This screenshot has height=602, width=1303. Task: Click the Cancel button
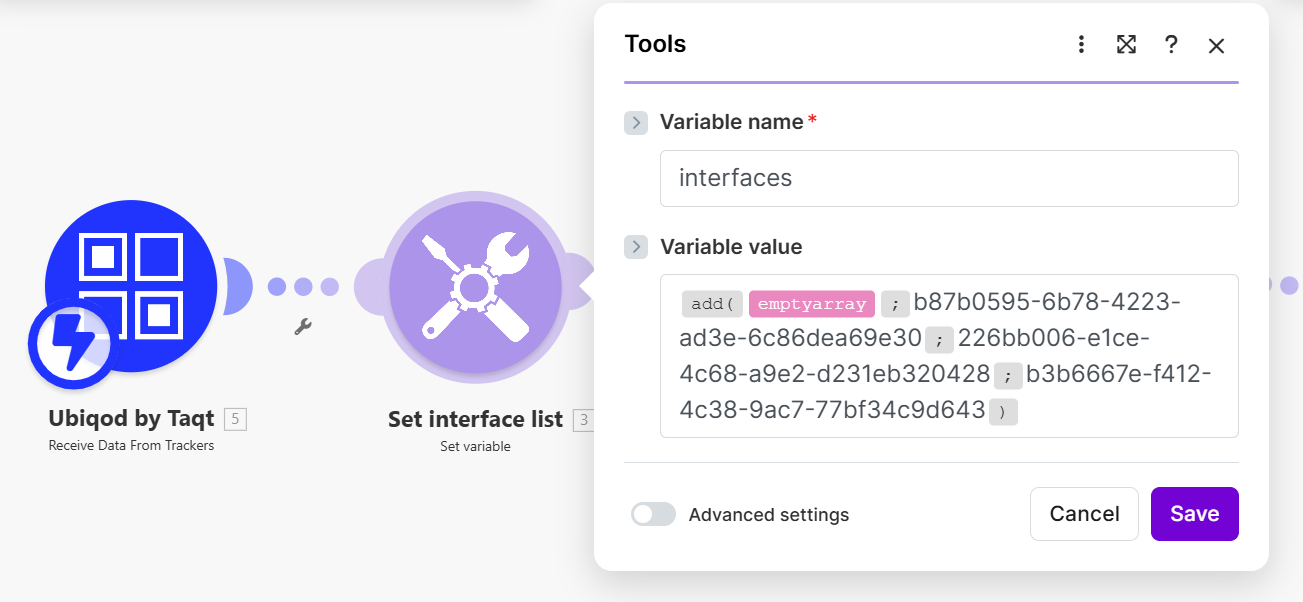(x=1084, y=514)
